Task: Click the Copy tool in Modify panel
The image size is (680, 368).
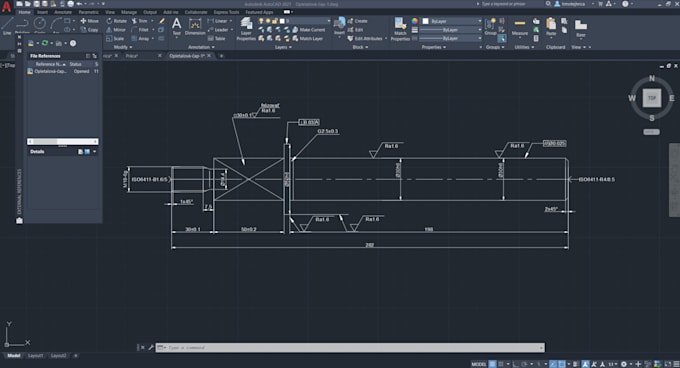Action: [x=89, y=29]
